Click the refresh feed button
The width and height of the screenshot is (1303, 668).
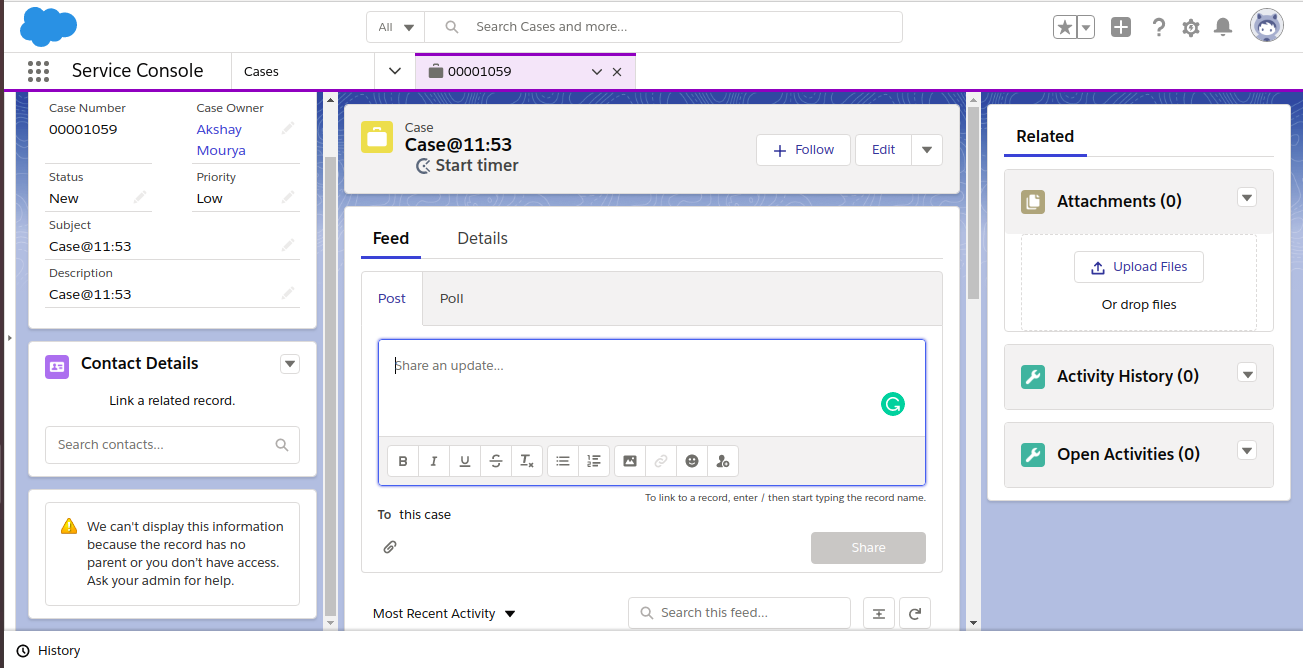915,613
